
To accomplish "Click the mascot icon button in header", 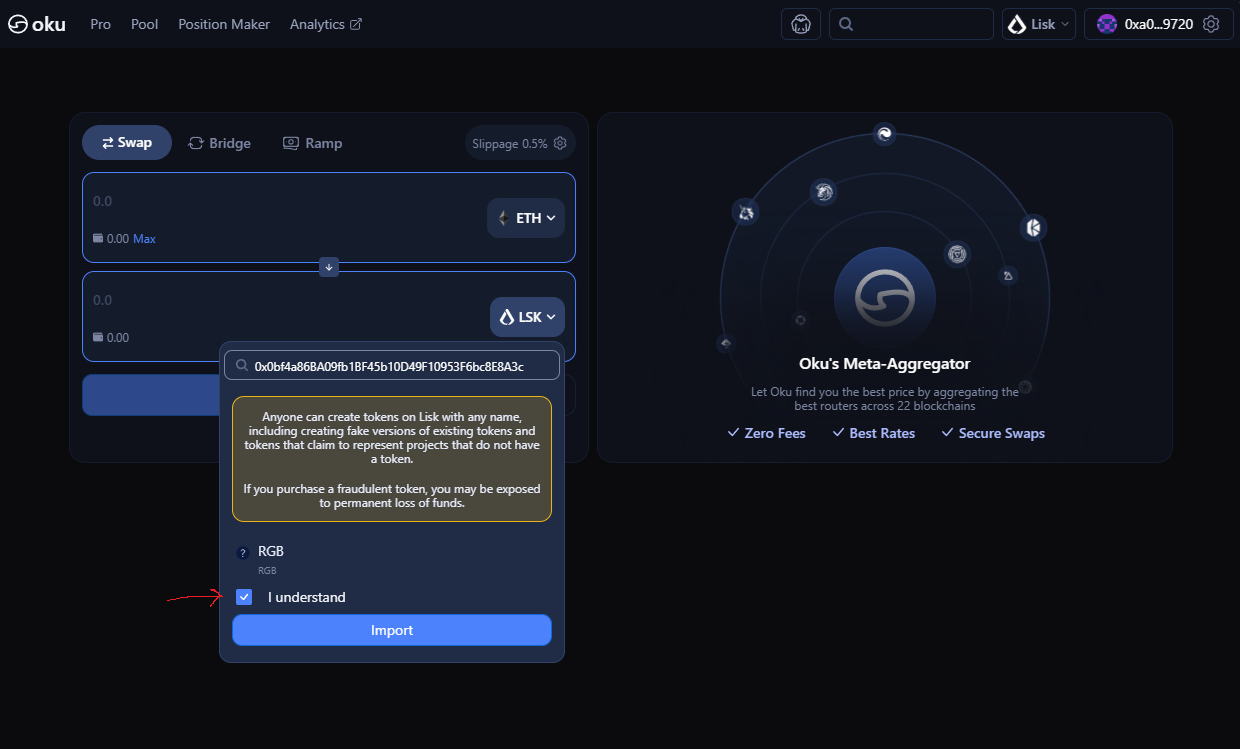I will coord(801,24).
